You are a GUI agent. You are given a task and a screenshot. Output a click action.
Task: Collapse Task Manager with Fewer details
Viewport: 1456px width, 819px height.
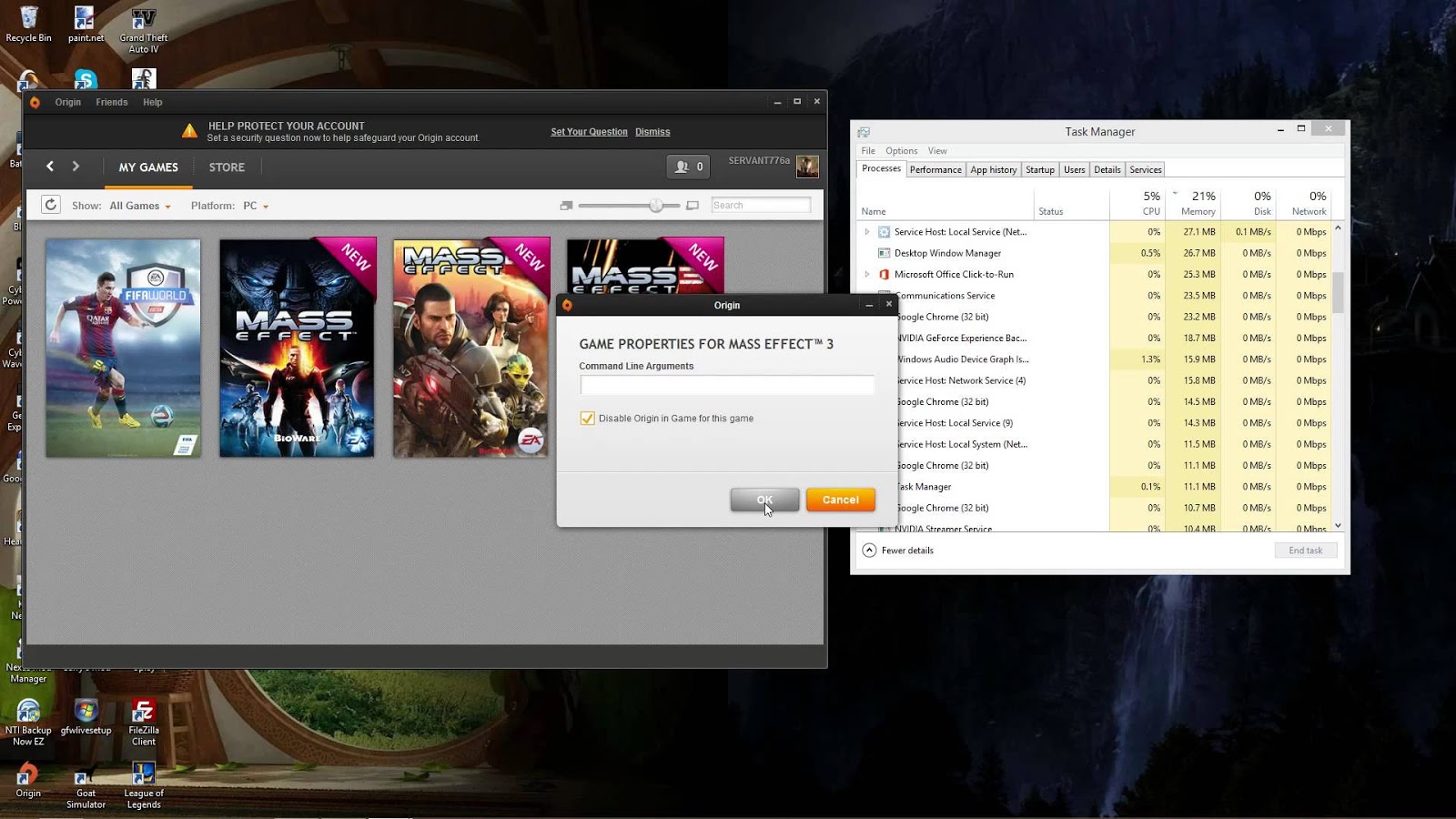pyautogui.click(x=898, y=551)
